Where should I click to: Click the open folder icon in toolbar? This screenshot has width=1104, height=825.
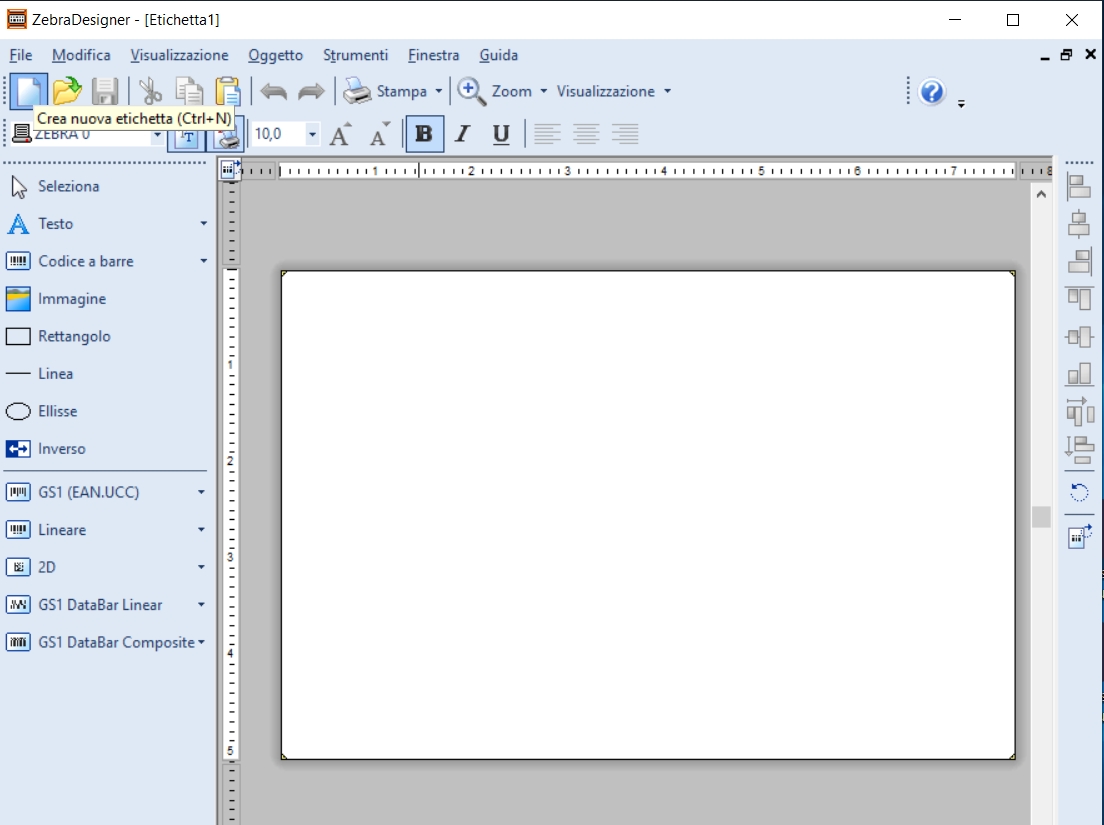pyautogui.click(x=67, y=91)
